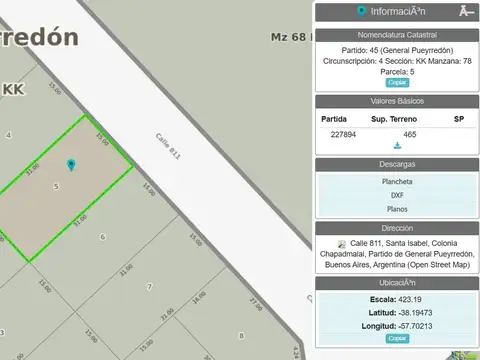Screen dimensions: 480x360
Task: Click the Longitud value -57.70213
Action: pyautogui.click(x=415, y=326)
